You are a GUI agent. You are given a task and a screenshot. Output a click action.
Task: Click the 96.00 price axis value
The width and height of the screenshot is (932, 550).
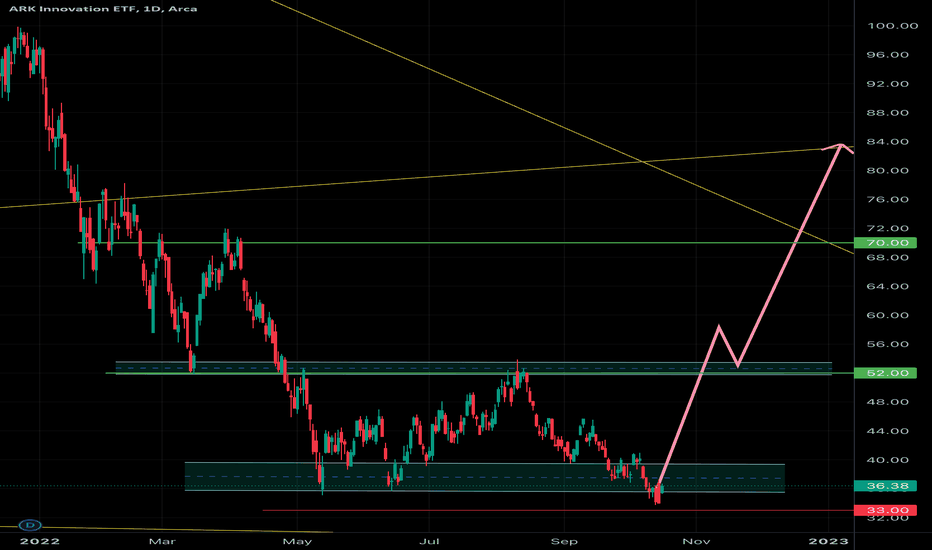coord(888,55)
